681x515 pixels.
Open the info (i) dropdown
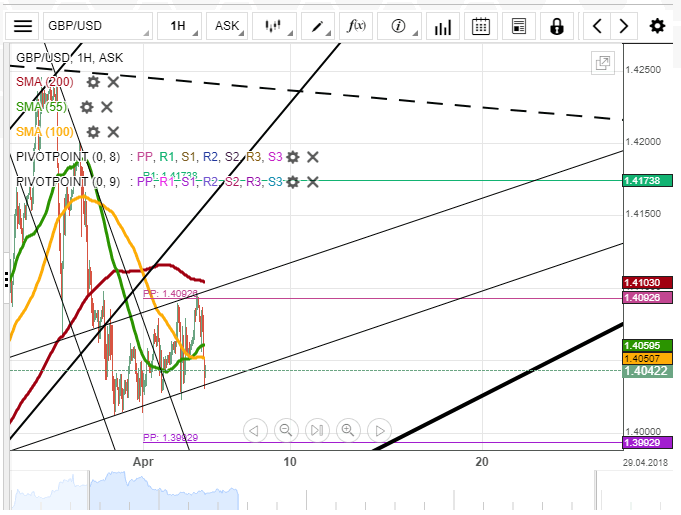[400, 26]
